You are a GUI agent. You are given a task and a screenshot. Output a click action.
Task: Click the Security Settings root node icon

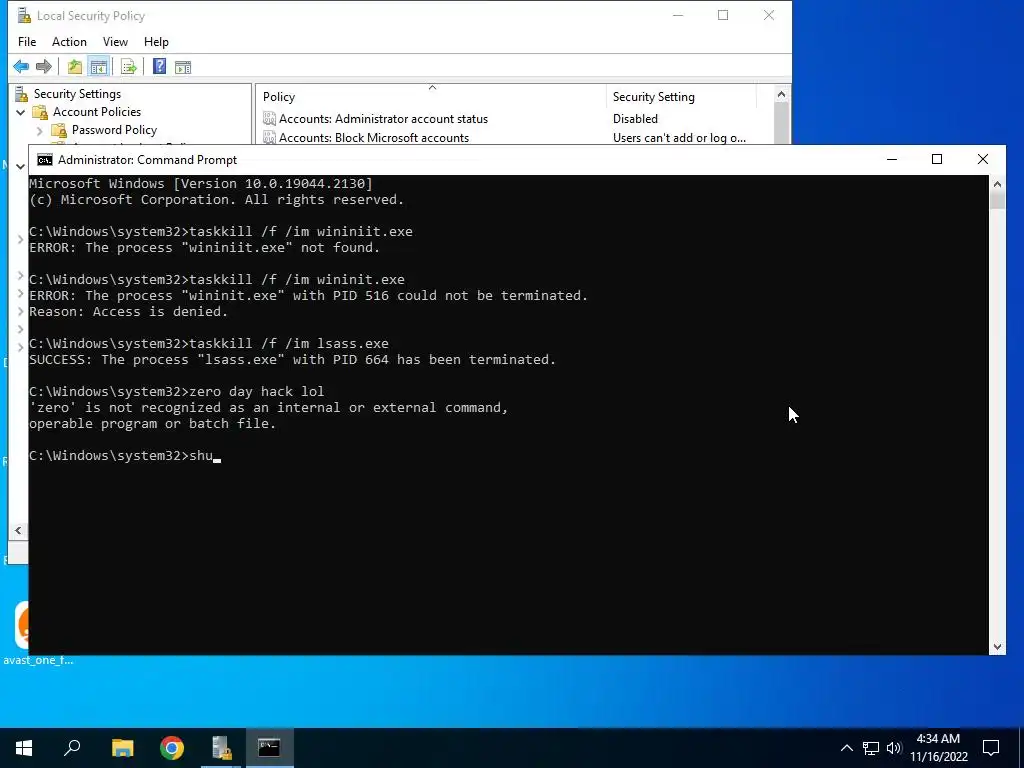pos(22,94)
